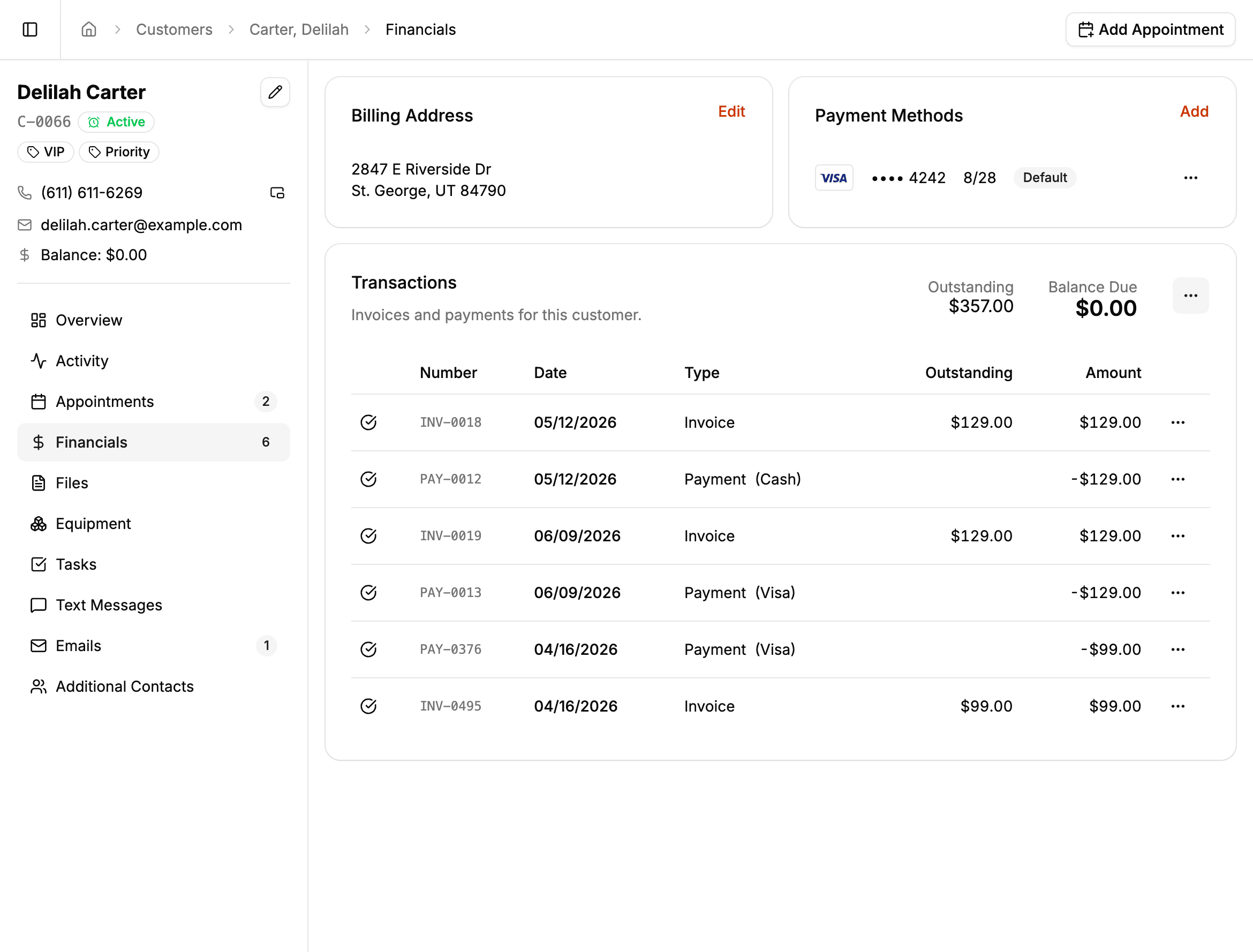Open the Equipment section
The height and width of the screenshot is (952, 1253).
[x=154, y=524]
